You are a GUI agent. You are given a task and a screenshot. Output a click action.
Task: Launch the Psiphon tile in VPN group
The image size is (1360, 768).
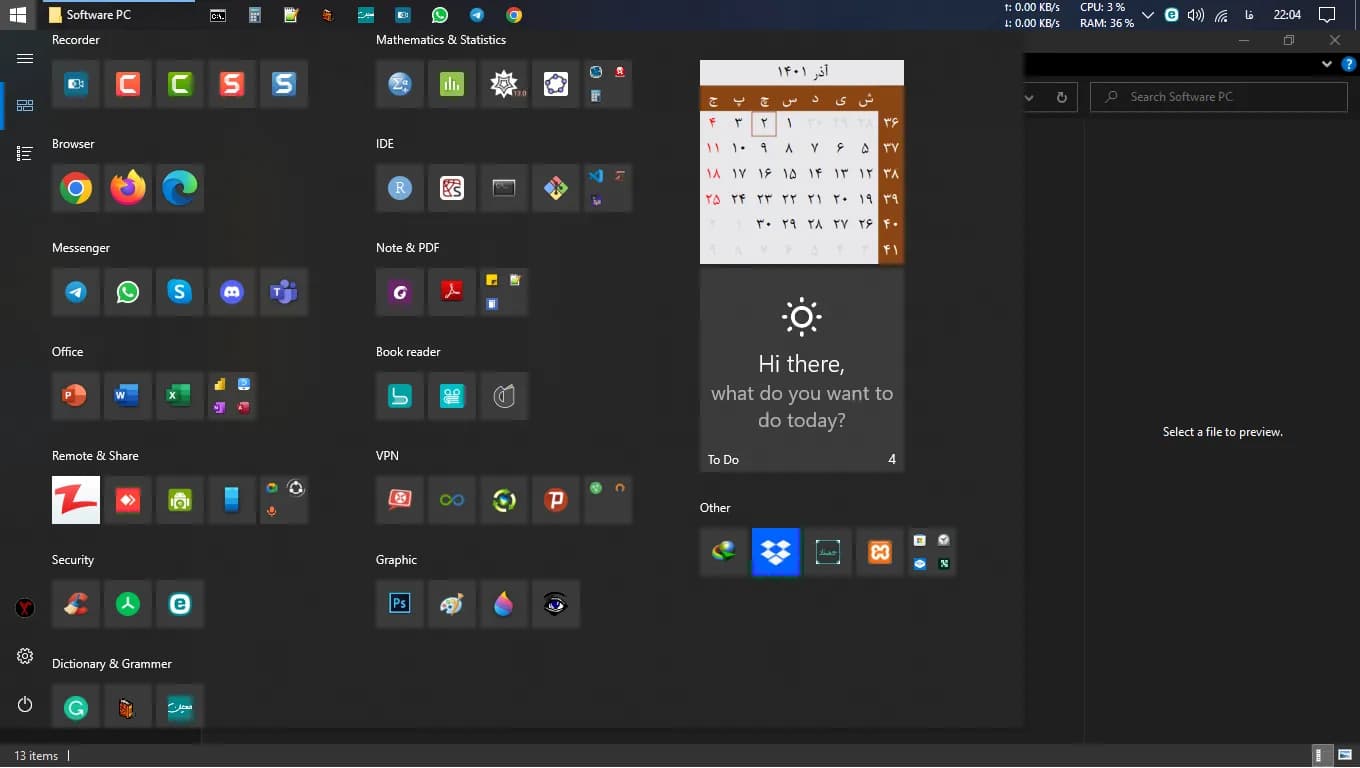click(x=556, y=500)
